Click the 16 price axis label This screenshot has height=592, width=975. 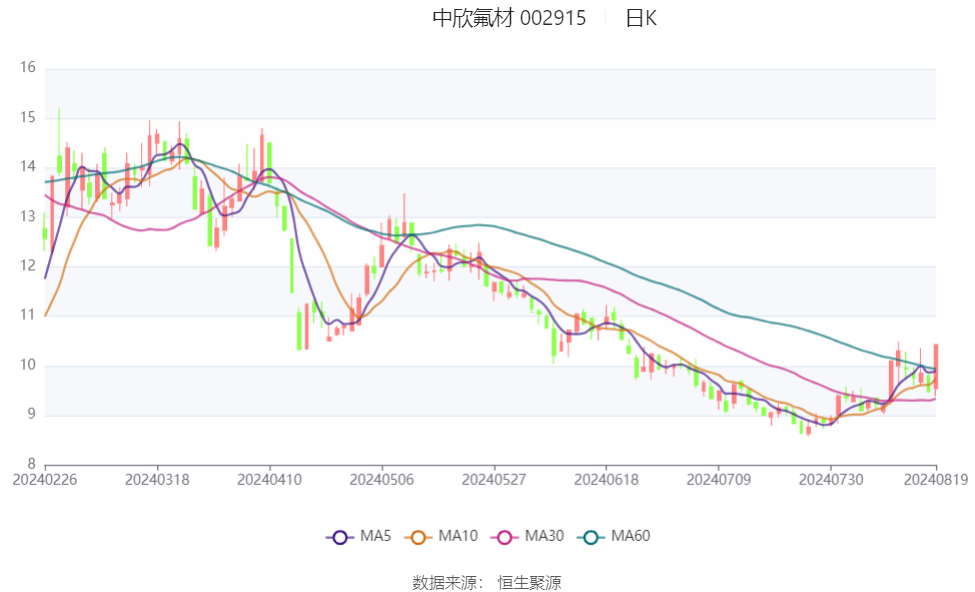[27, 67]
